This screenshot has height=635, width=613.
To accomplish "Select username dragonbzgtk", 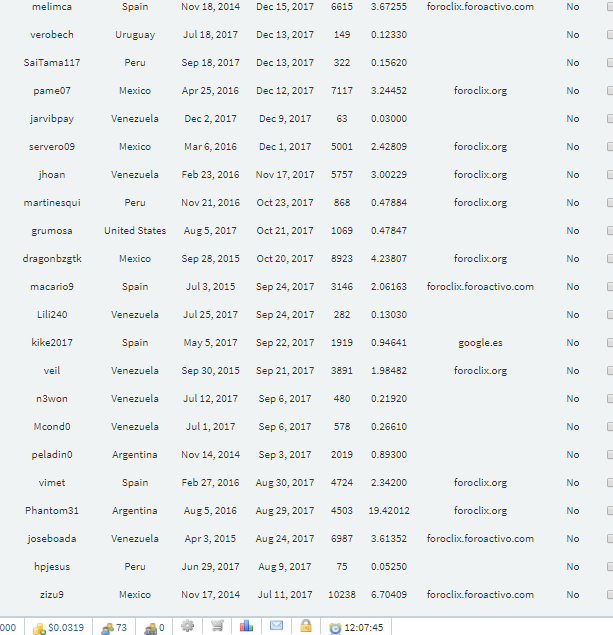I will (x=52, y=258).
